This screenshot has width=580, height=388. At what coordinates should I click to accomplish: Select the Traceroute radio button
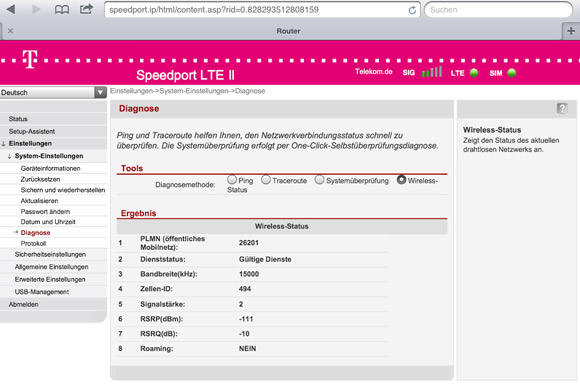[x=266, y=180]
